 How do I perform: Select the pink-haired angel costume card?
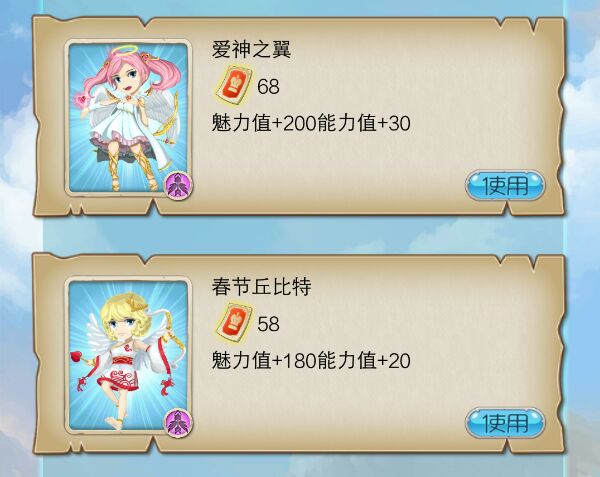coord(128,117)
